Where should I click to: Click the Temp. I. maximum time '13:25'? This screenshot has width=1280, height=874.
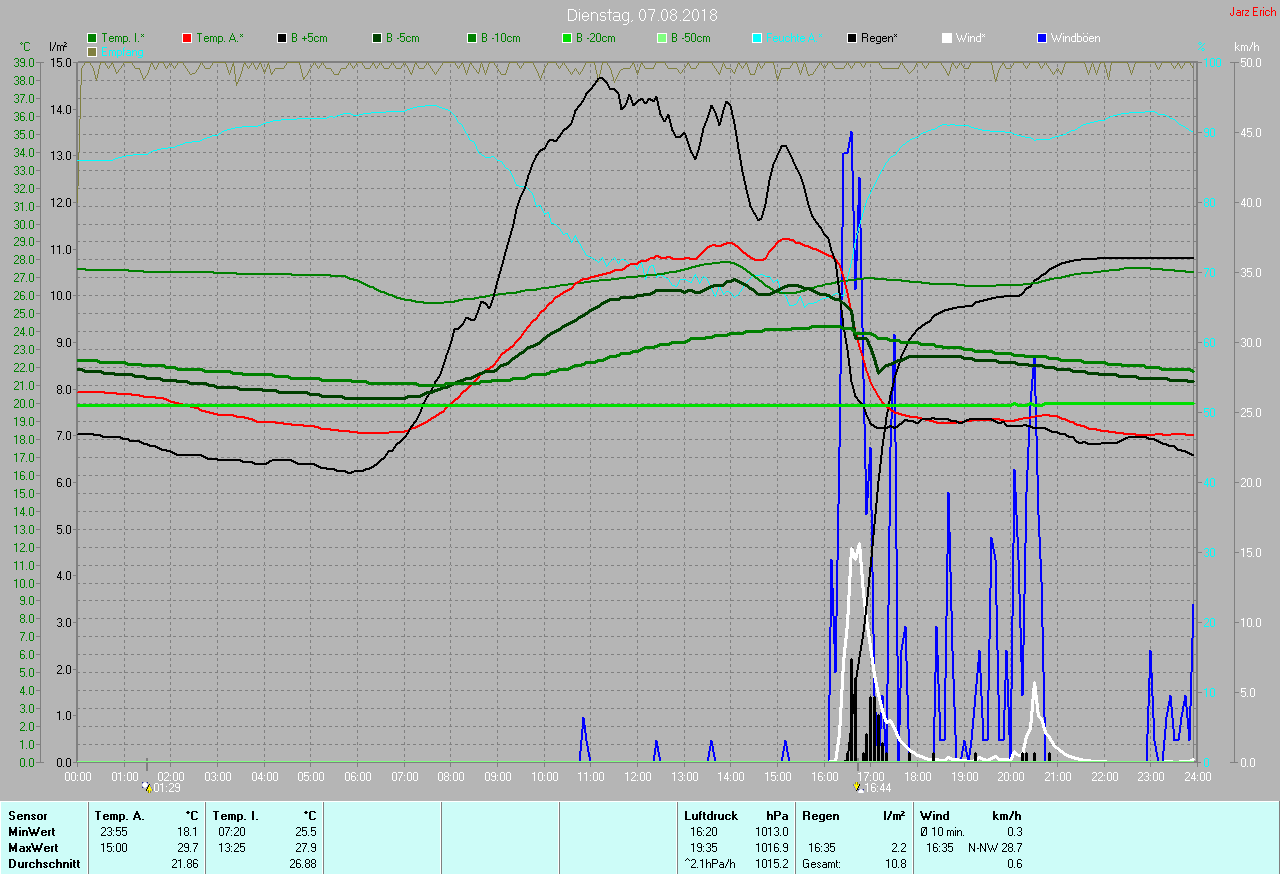pos(233,848)
